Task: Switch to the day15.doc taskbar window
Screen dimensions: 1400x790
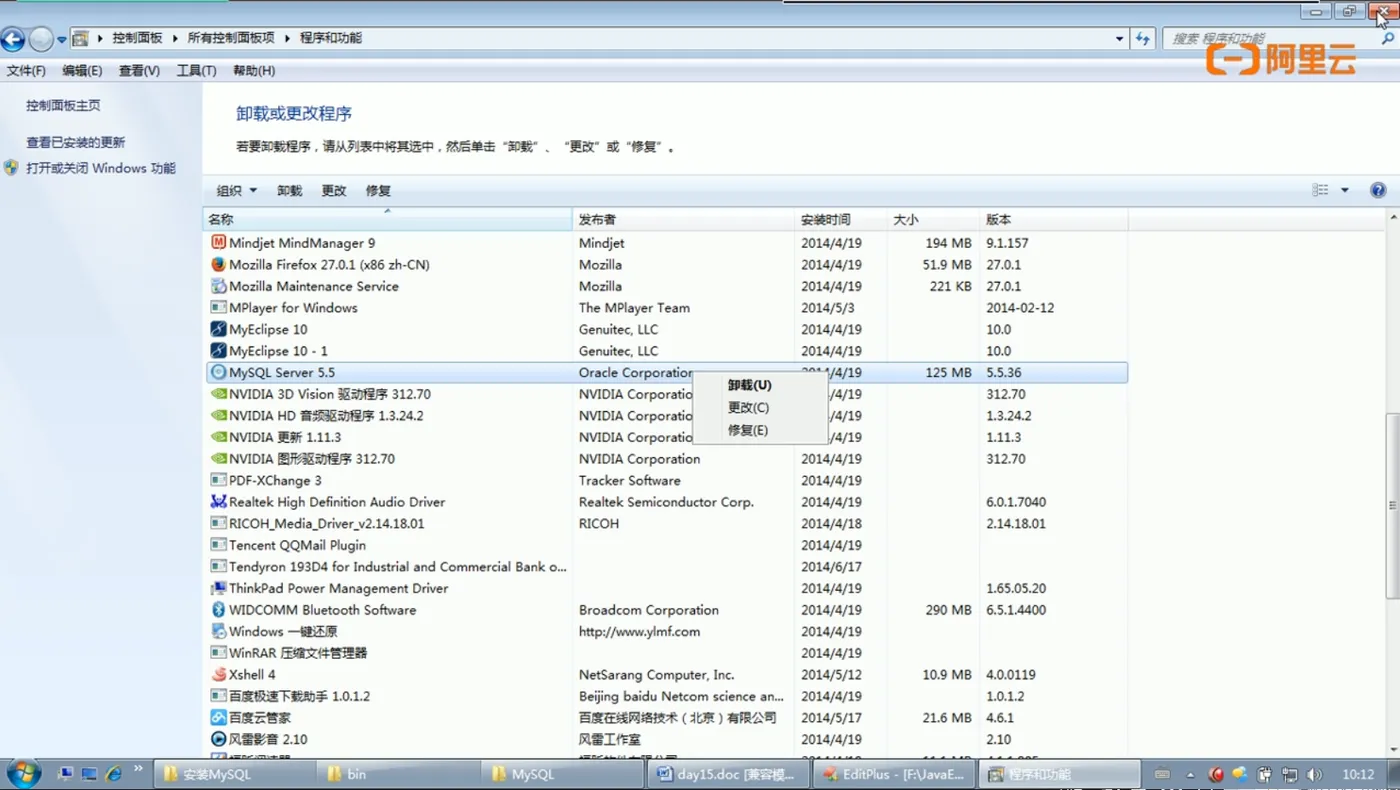Action: click(x=728, y=774)
